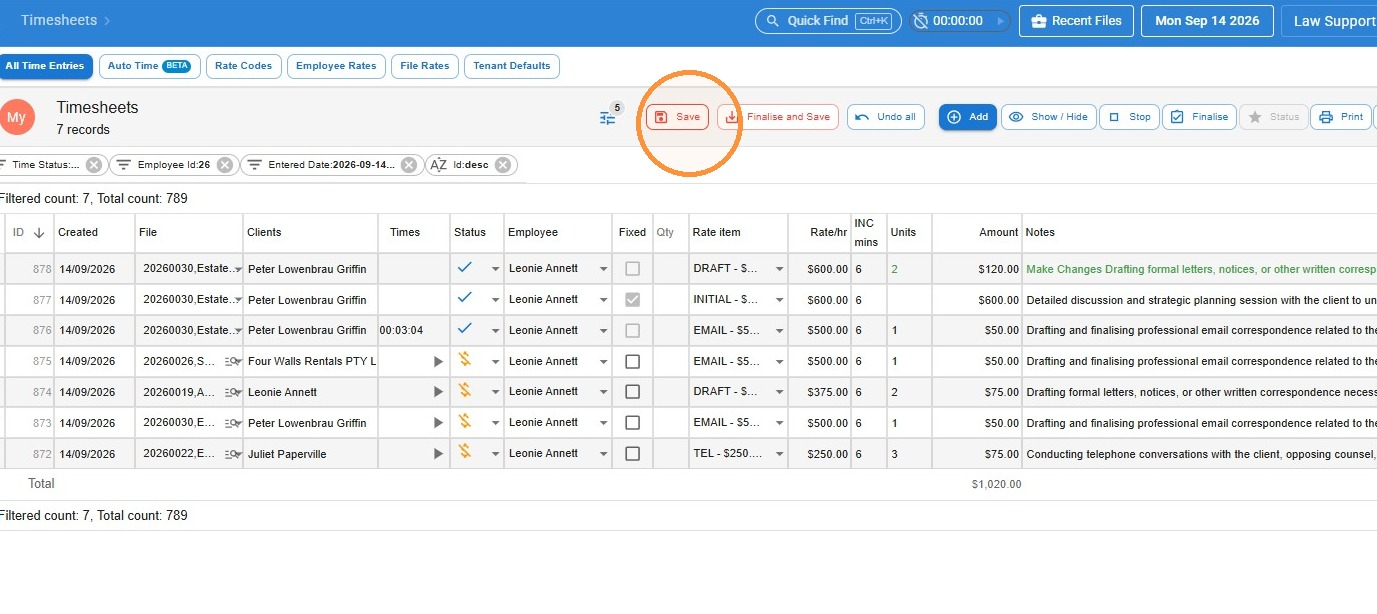
Task: Click the stopwatch timer icon in header
Action: coord(921,21)
